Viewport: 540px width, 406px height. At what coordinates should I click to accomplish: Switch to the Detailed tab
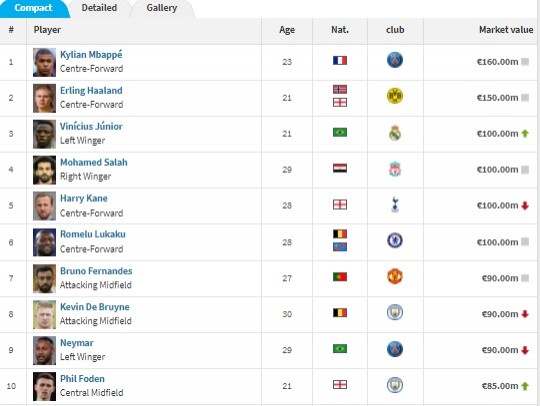point(99,8)
